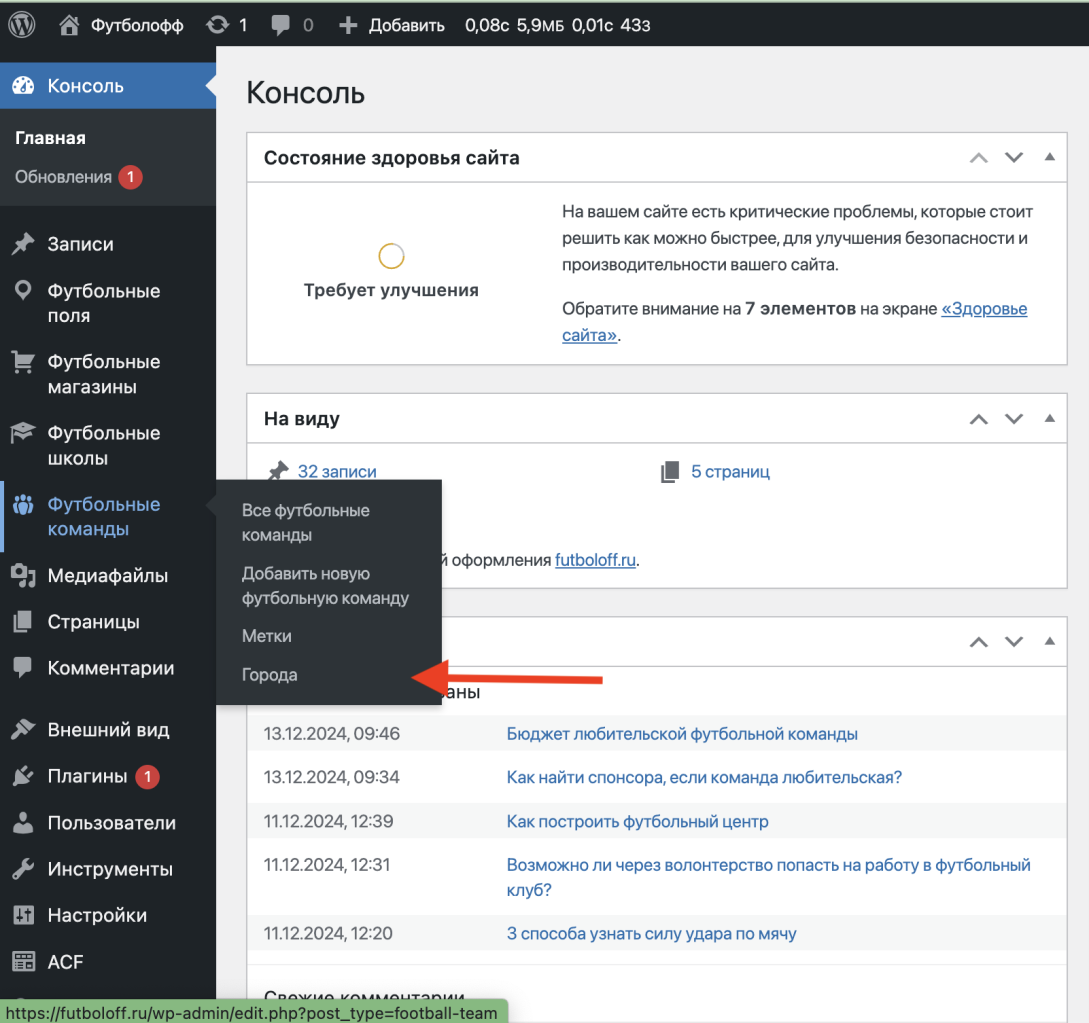Viewport: 1089px width, 1023px height.
Task: Open the comments bubble in admin bar
Action: [281, 25]
